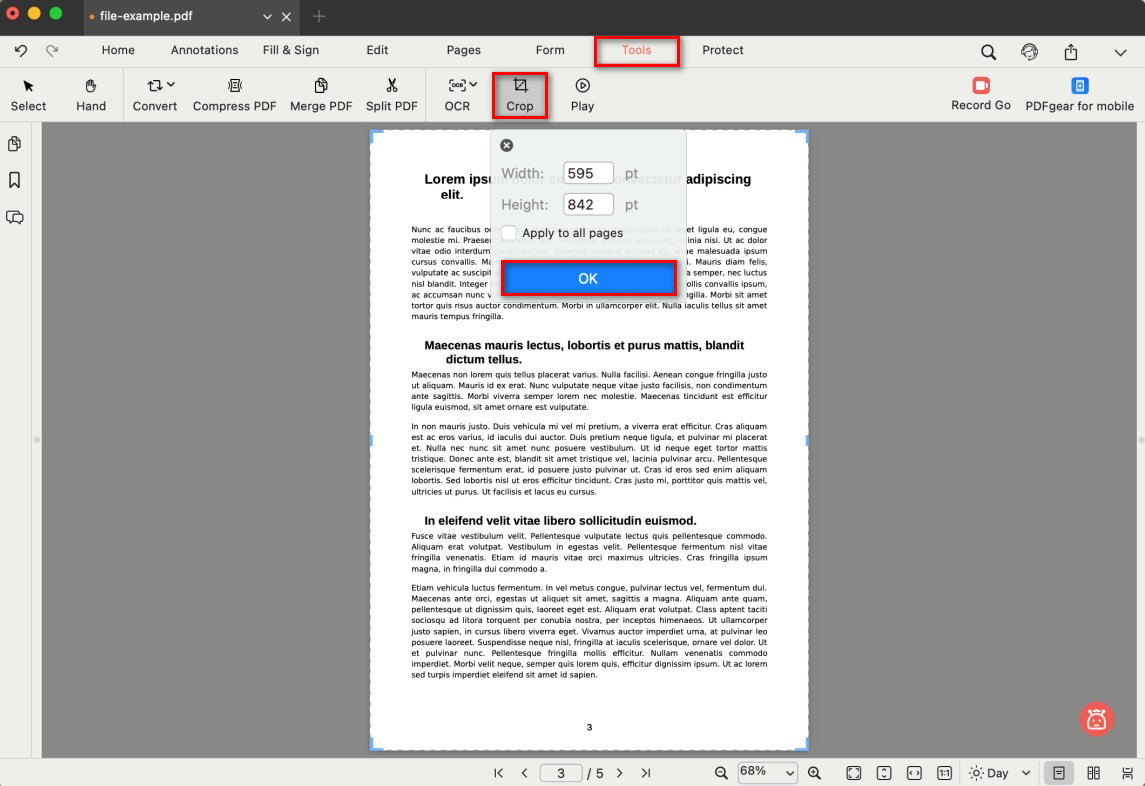Image resolution: width=1145 pixels, height=786 pixels.
Task: Expand the OCR dropdown arrow
Action: click(x=473, y=85)
